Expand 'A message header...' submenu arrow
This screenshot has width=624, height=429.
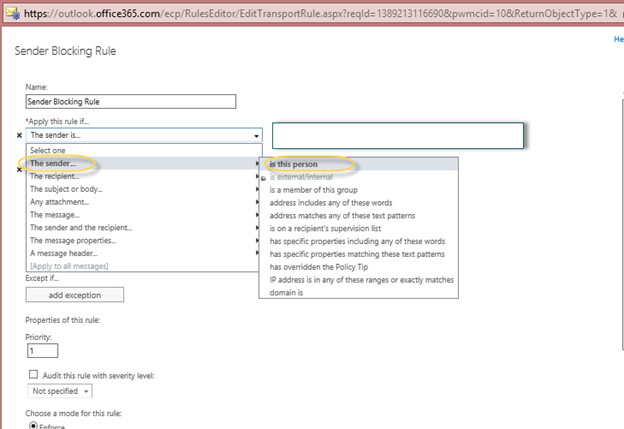point(257,253)
